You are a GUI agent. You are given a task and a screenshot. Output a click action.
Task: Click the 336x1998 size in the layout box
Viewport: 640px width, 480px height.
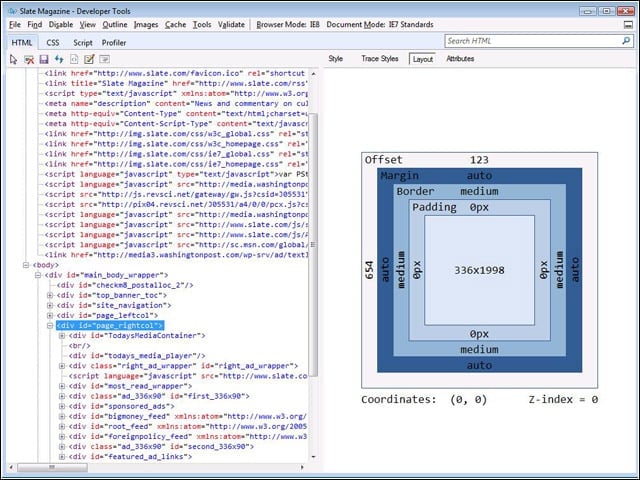479,270
